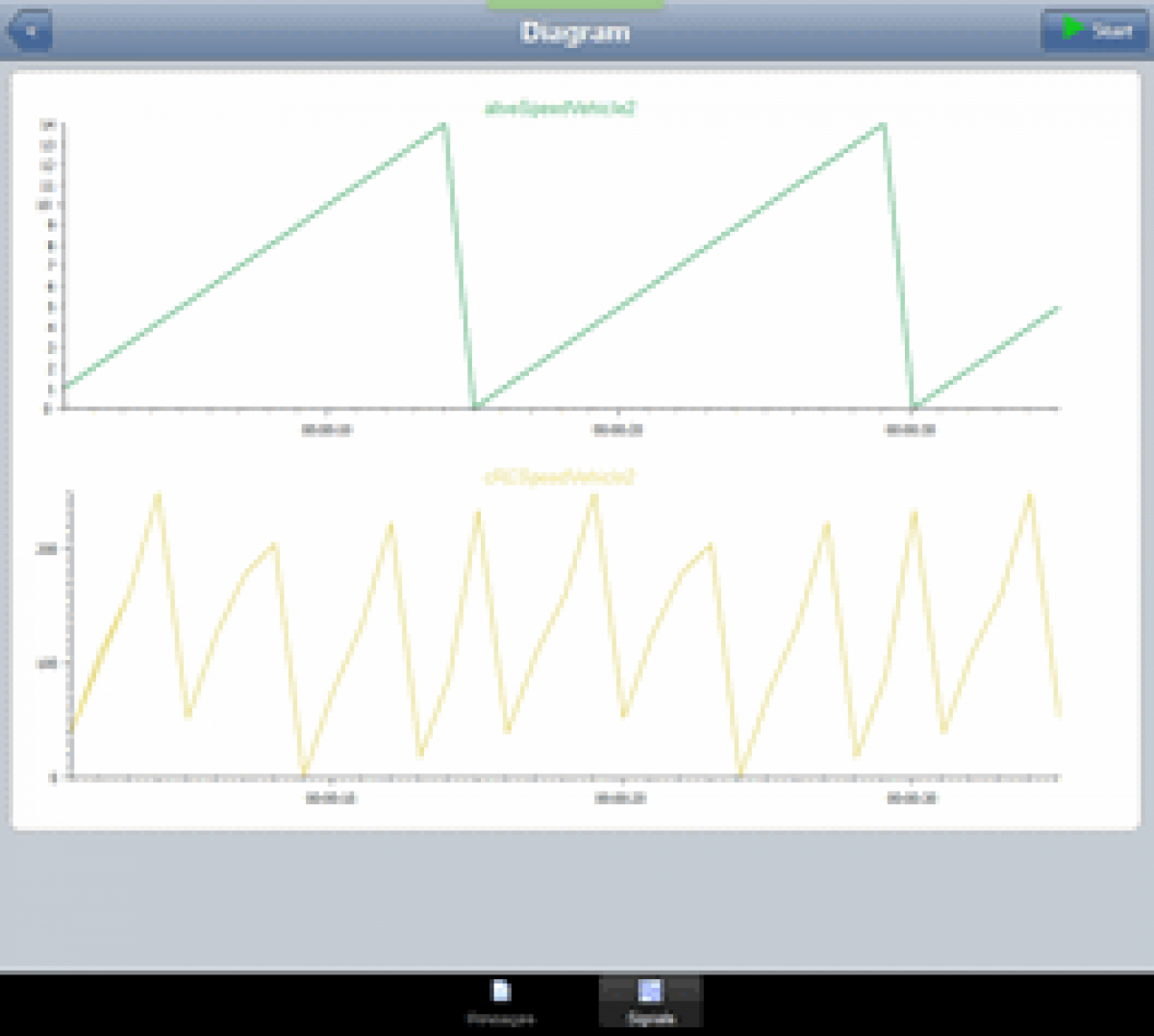Click 00:00:30 time label on green chart
This screenshot has height=1036, width=1154.
click(910, 430)
